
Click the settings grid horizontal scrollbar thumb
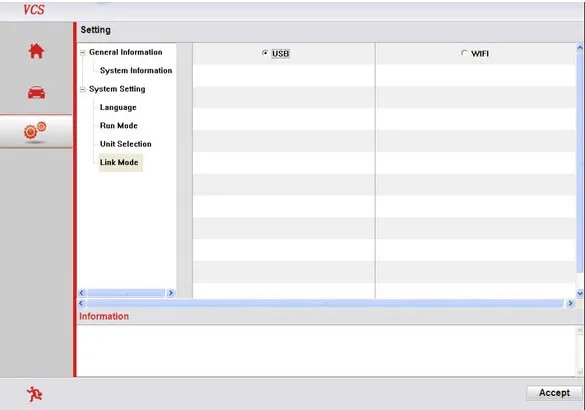(x=325, y=303)
